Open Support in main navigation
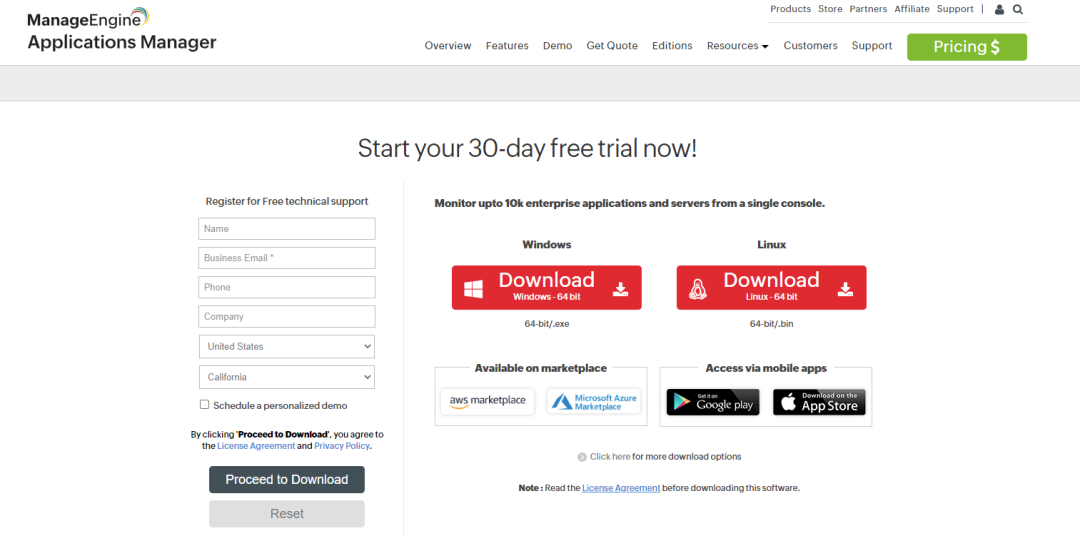Screen dimensions: 1080x536 [872, 45]
